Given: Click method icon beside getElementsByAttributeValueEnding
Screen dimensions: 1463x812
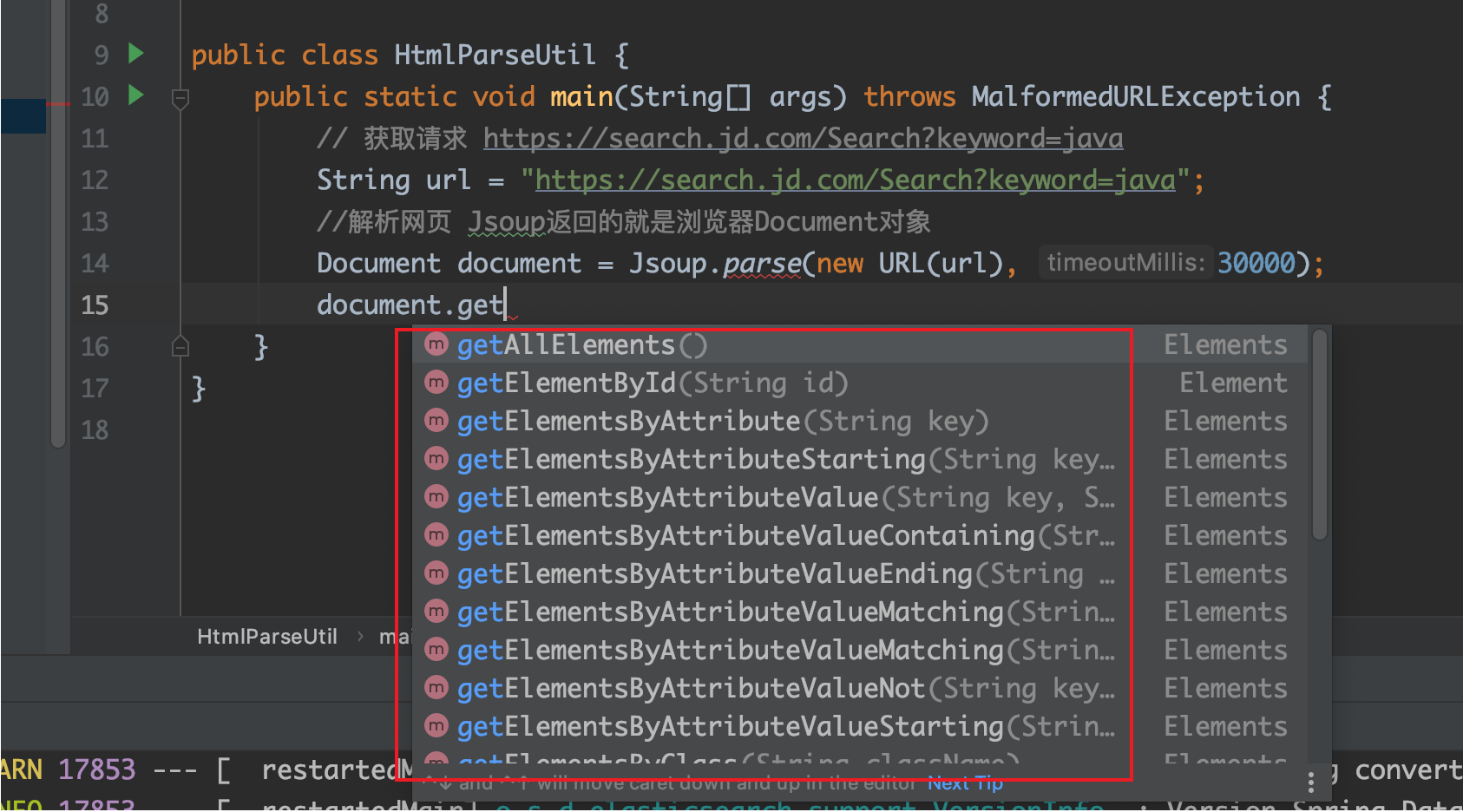Looking at the screenshot, I should tap(436, 573).
